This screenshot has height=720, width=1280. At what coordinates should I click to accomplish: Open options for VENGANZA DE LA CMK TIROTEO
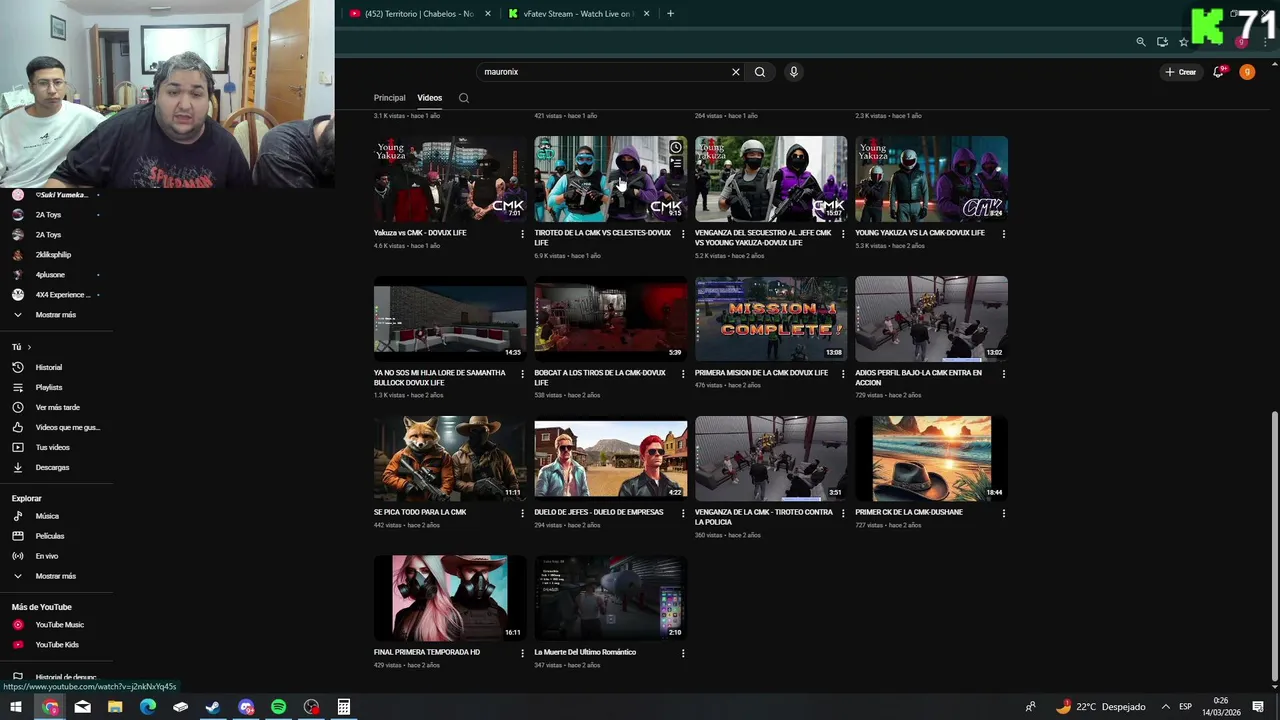[x=843, y=513]
